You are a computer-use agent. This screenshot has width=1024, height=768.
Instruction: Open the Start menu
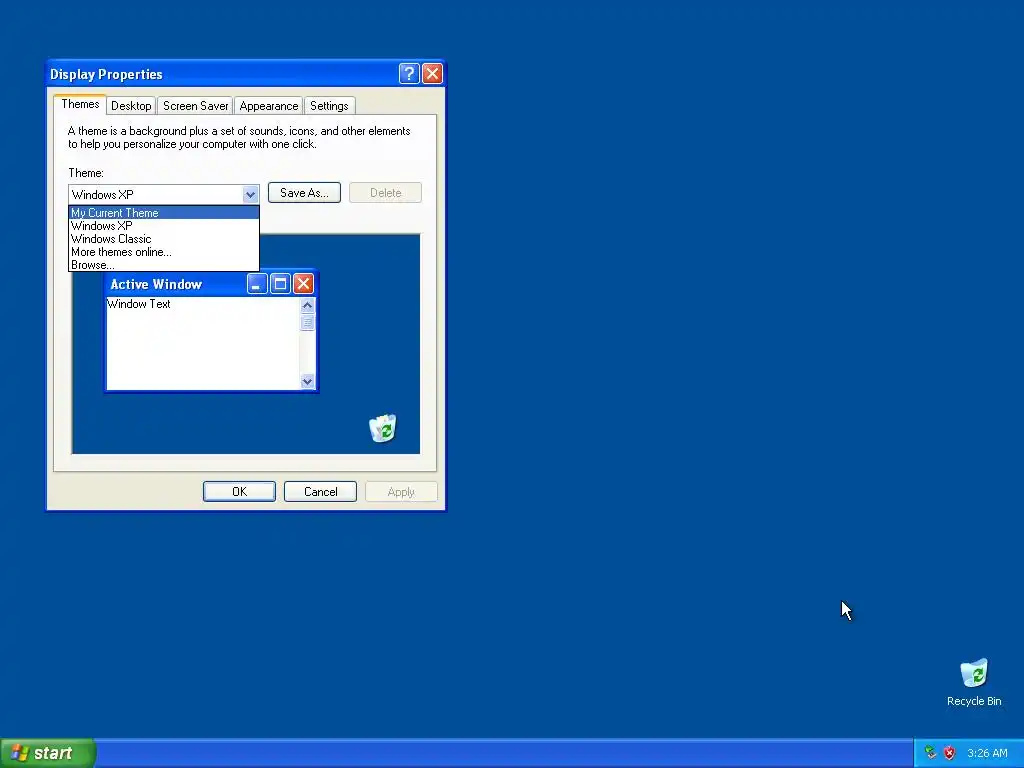click(x=48, y=753)
